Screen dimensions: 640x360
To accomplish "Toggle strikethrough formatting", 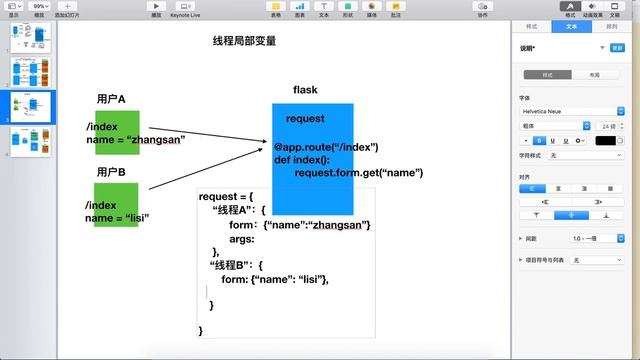I will tap(566, 141).
